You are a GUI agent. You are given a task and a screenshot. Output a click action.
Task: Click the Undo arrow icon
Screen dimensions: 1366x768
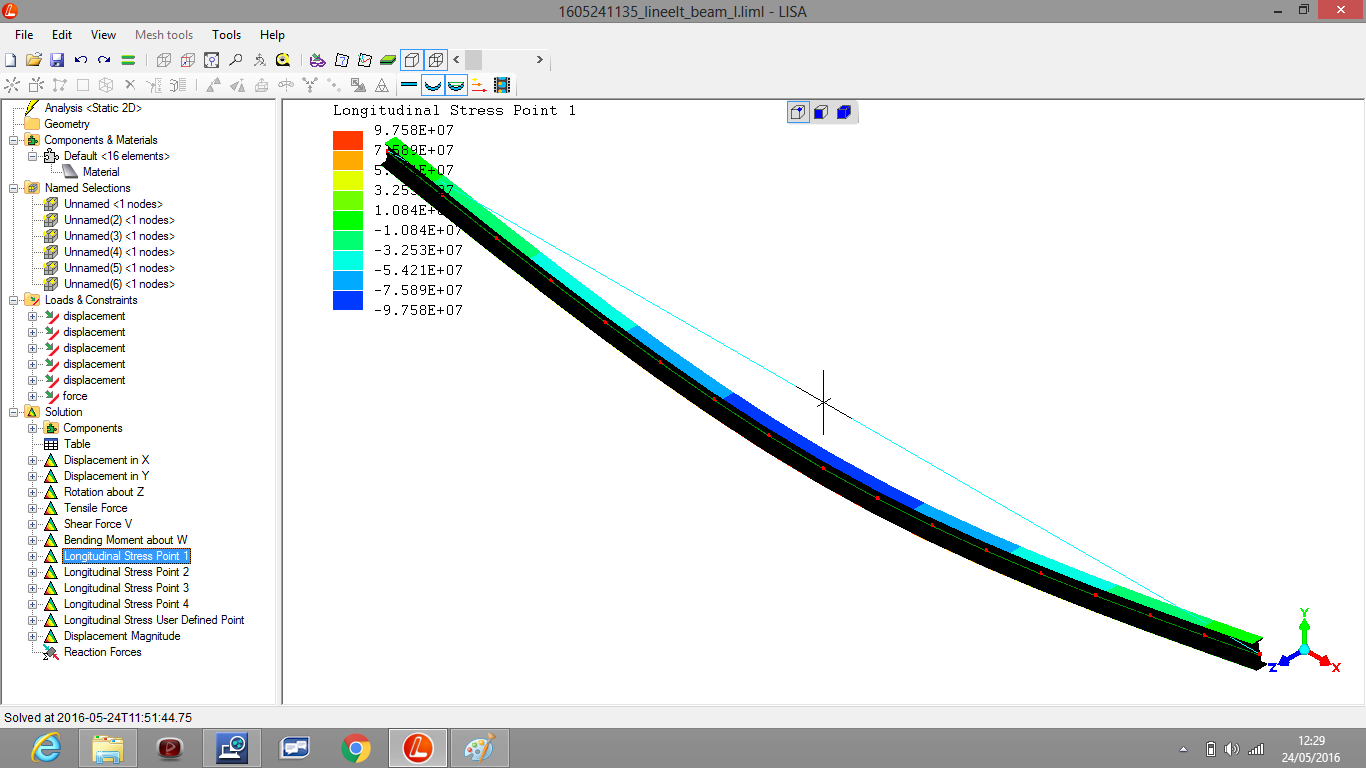pos(81,60)
